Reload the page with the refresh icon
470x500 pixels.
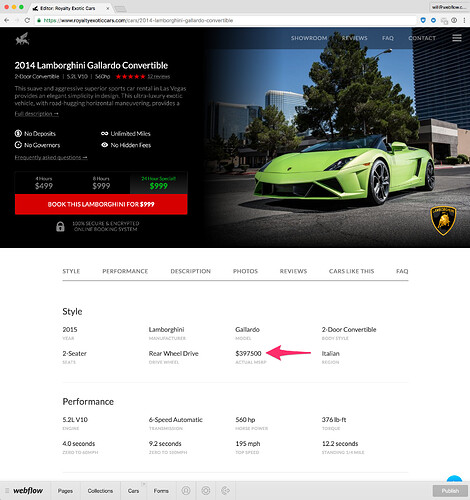pyautogui.click(x=27, y=20)
